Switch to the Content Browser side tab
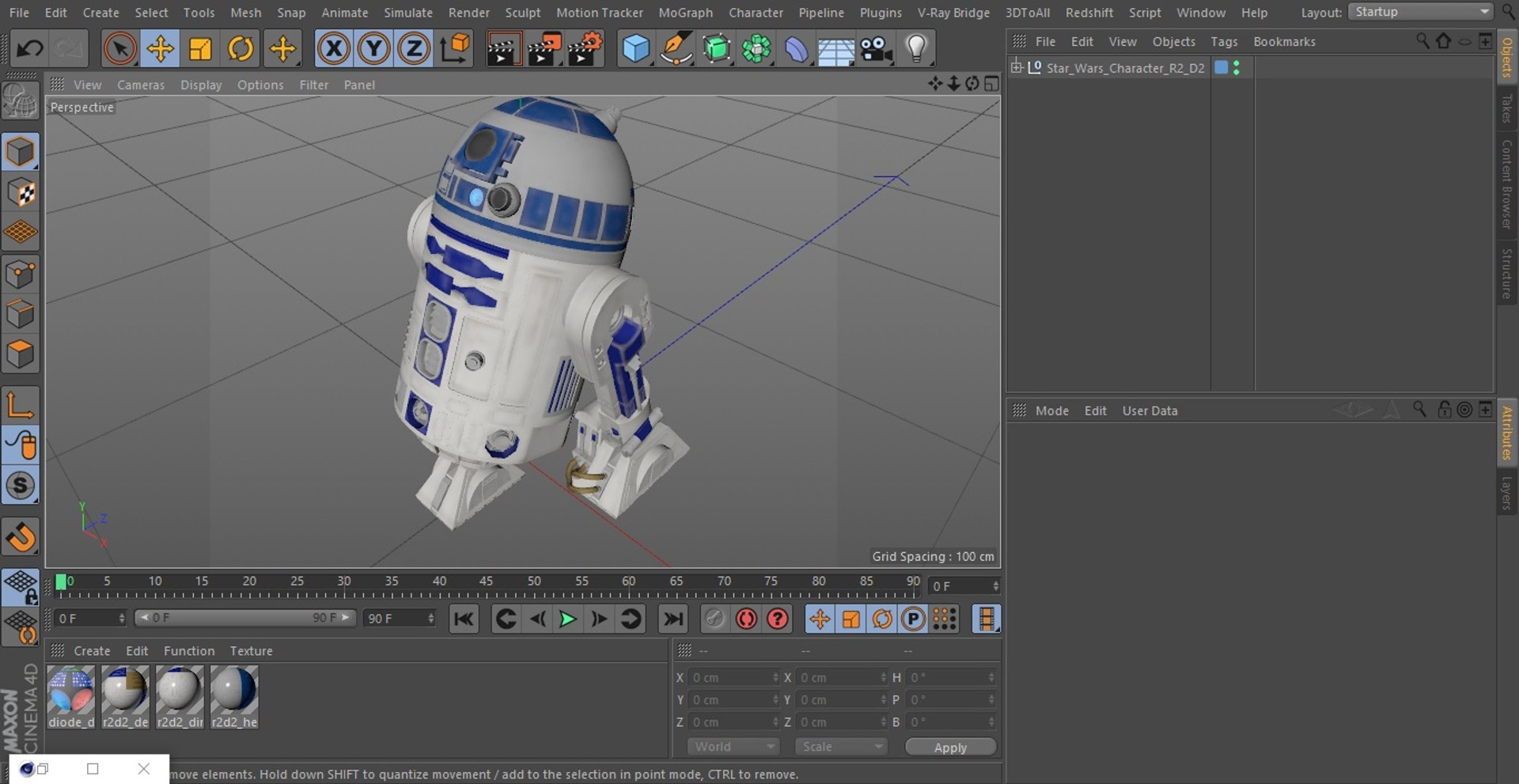 click(x=1506, y=184)
